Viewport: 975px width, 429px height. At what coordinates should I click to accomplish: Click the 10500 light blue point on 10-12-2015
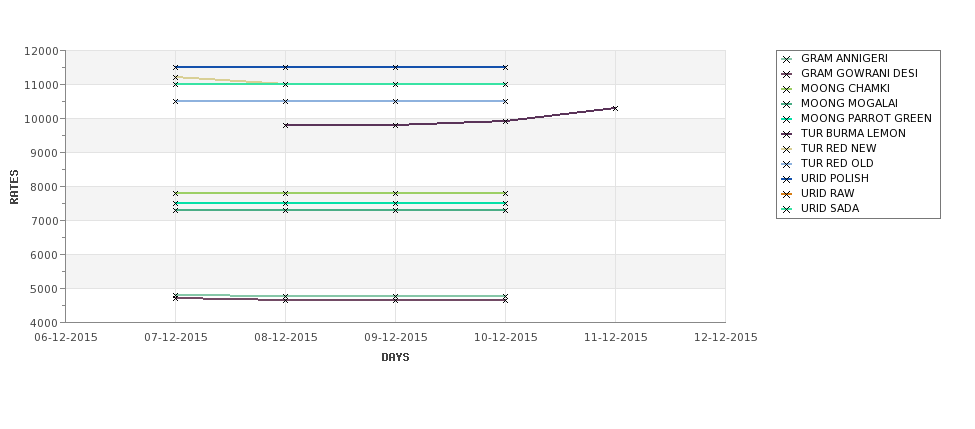(x=505, y=101)
